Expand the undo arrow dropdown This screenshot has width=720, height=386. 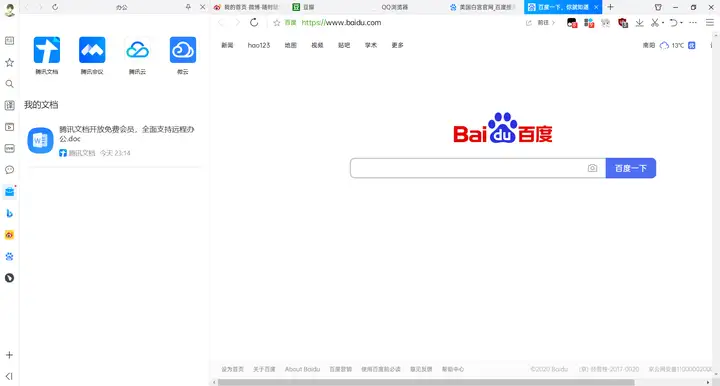[681, 22]
